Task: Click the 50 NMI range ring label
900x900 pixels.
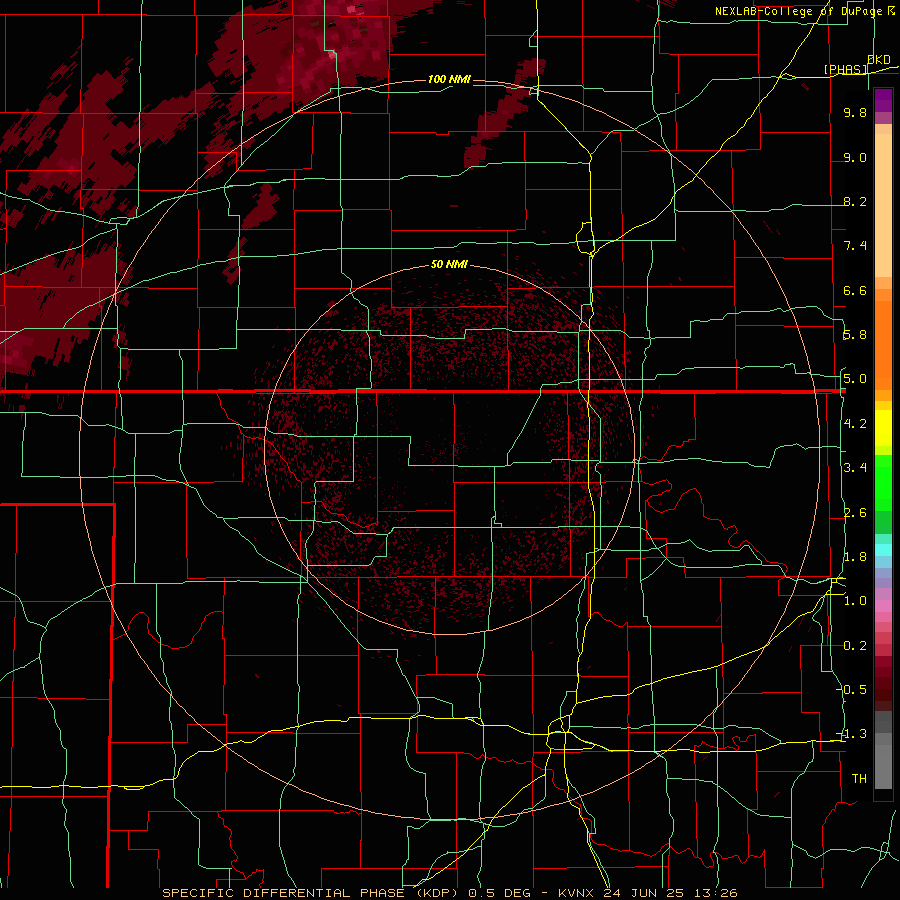Action: point(449,264)
